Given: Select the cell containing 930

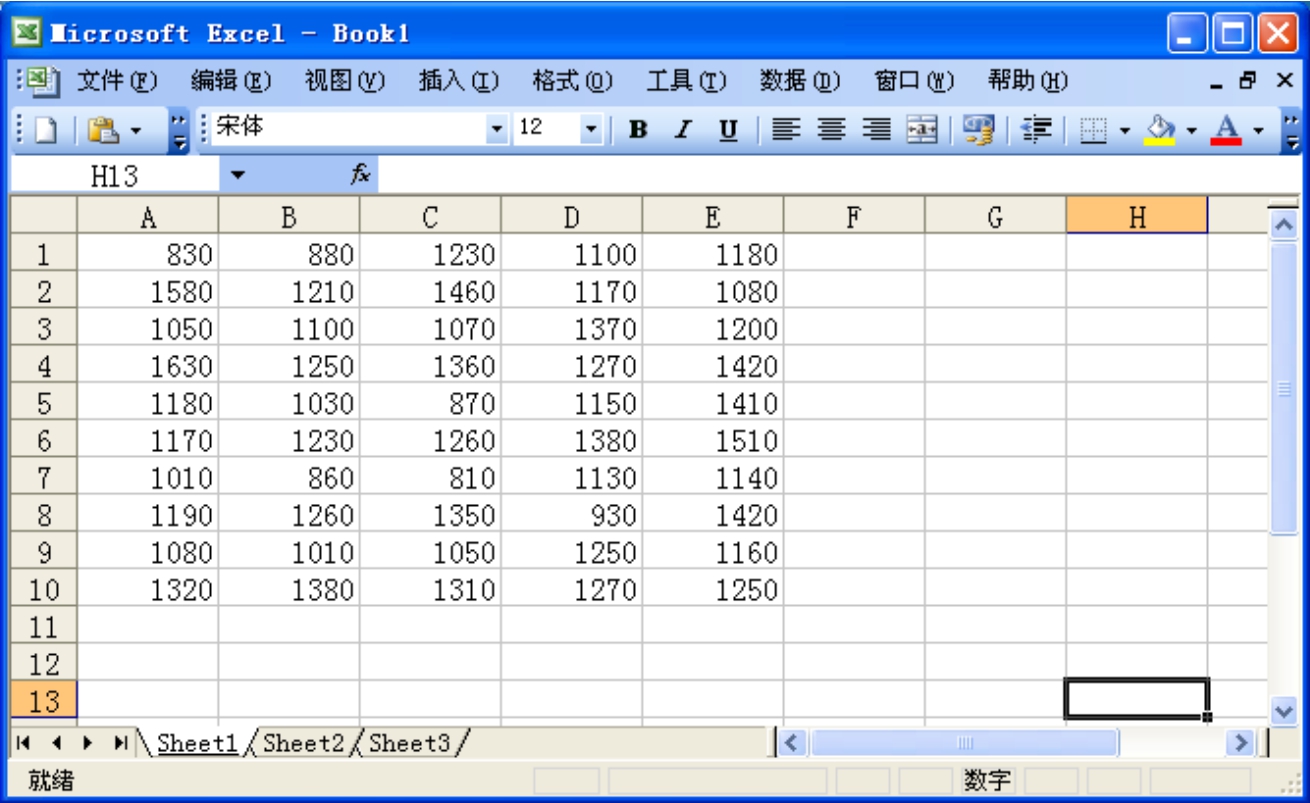Looking at the screenshot, I should (x=572, y=516).
